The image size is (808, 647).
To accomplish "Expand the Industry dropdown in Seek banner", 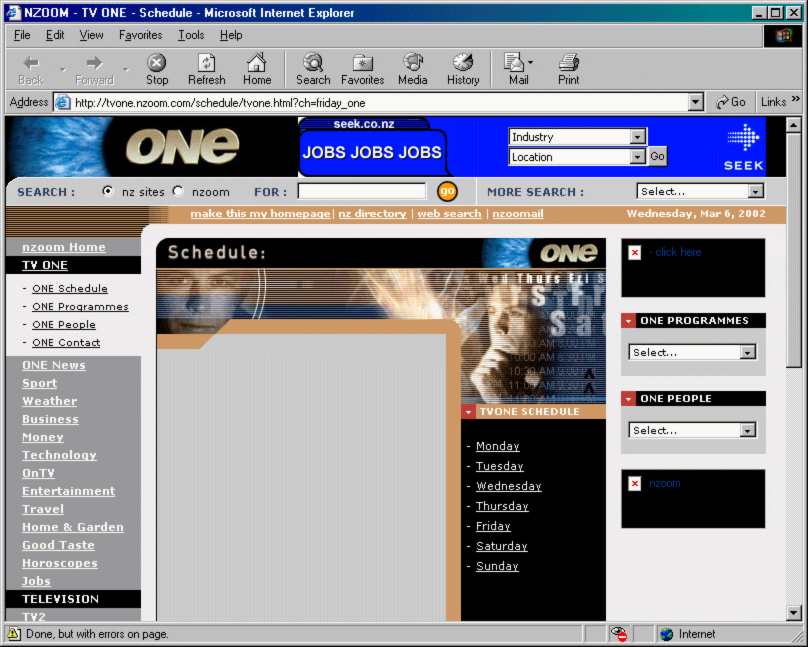I will [x=637, y=137].
